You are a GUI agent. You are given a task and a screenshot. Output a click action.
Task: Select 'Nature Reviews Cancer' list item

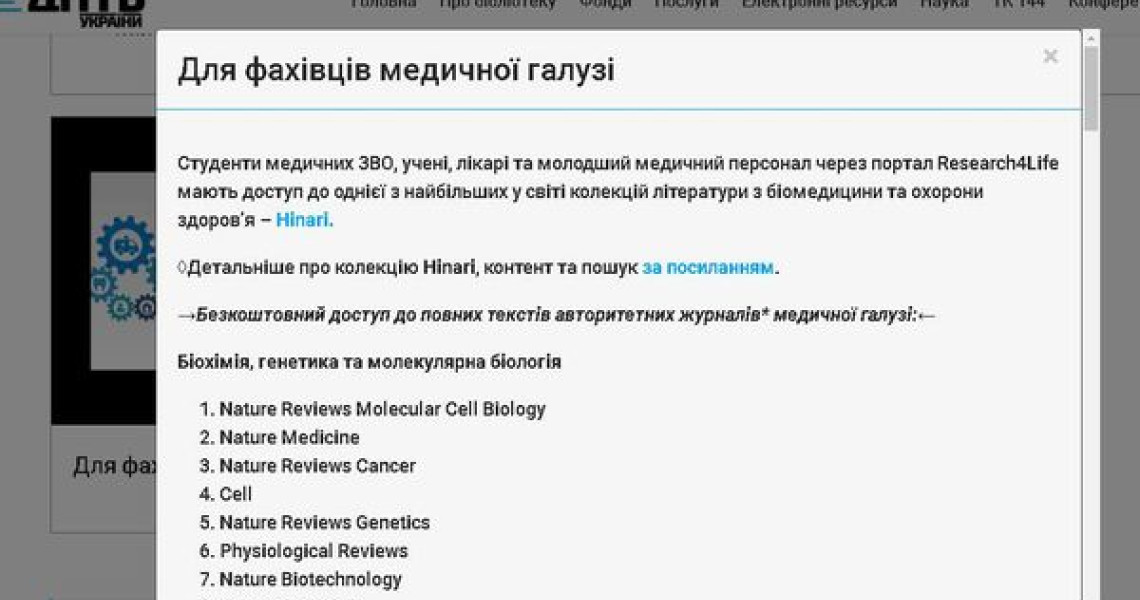(318, 465)
